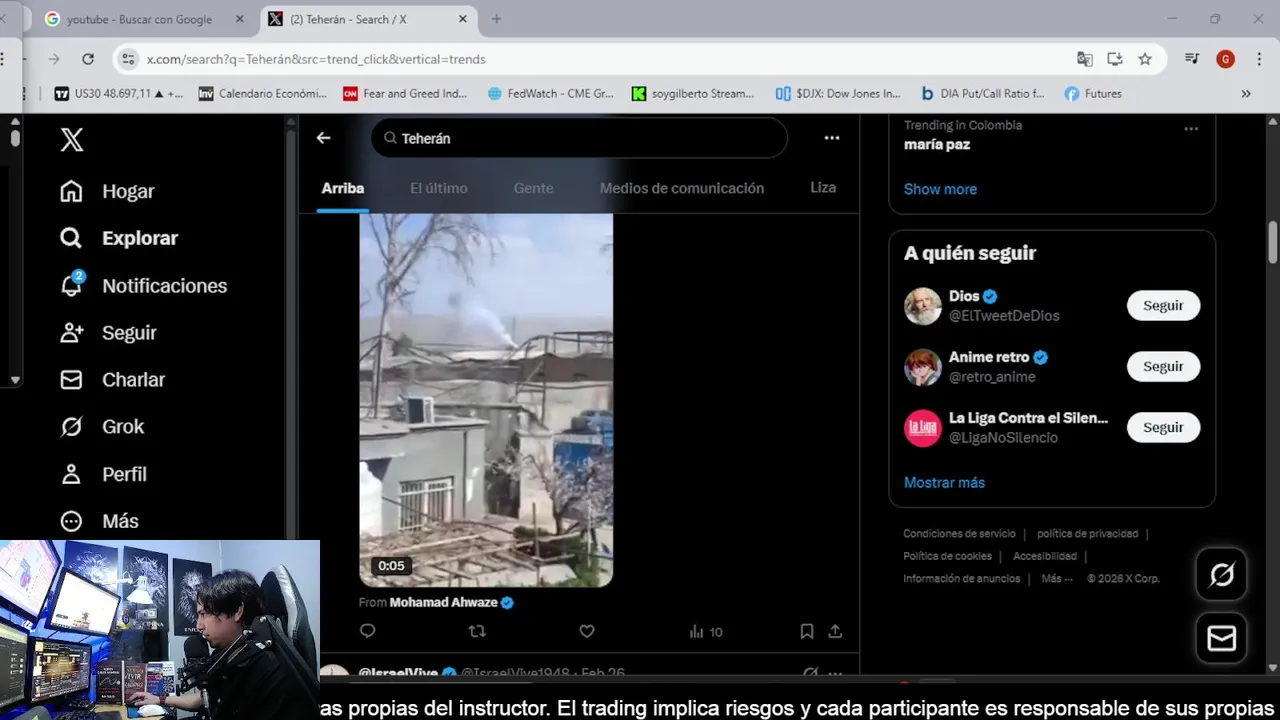The image size is (1280, 720).
Task: Open the Hogar home page
Action: coord(107,191)
